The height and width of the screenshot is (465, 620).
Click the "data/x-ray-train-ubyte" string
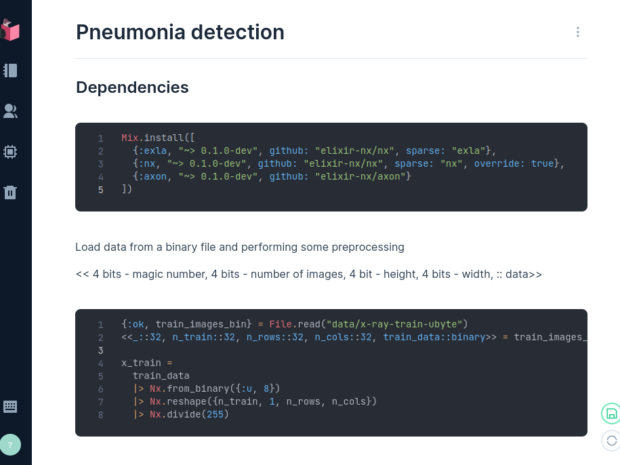point(394,324)
